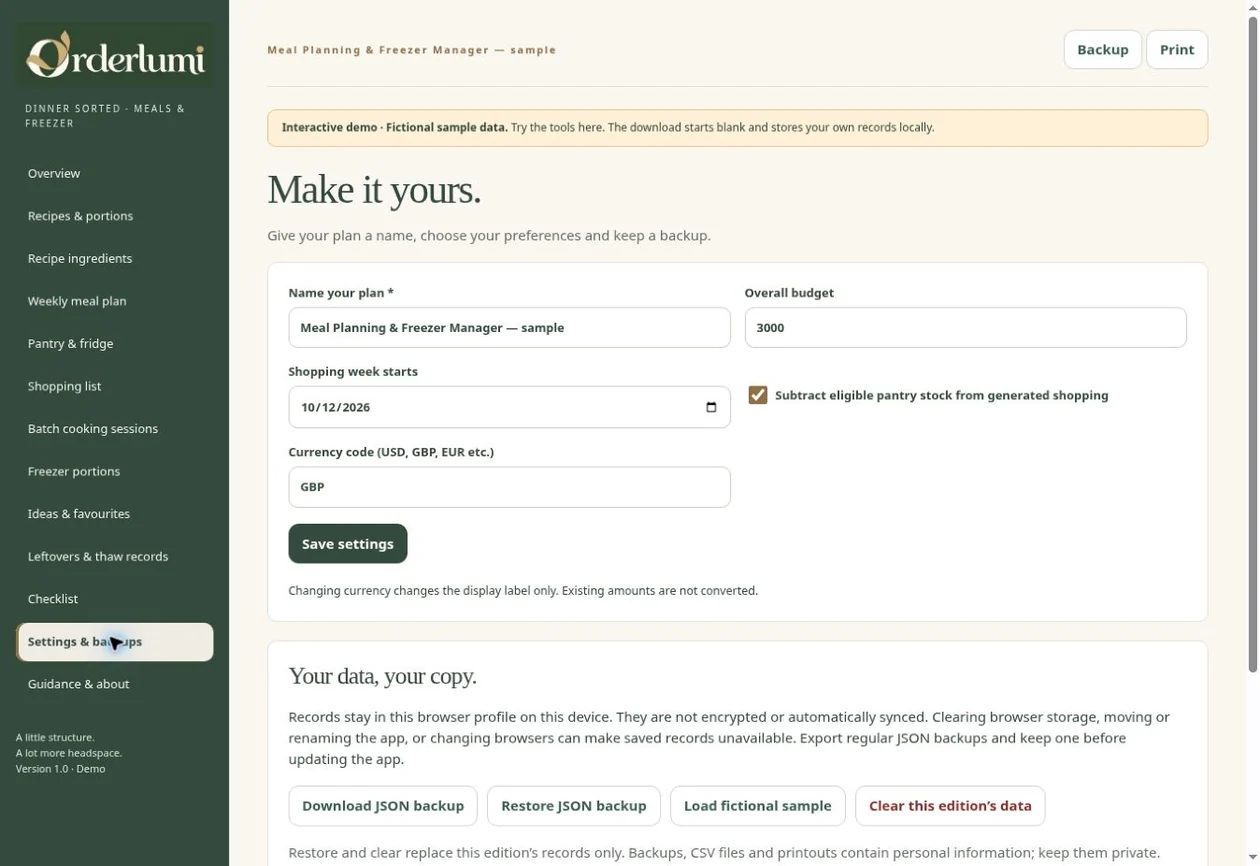The image size is (1260, 866).
Task: Click the Overall budget field
Action: pos(965,328)
